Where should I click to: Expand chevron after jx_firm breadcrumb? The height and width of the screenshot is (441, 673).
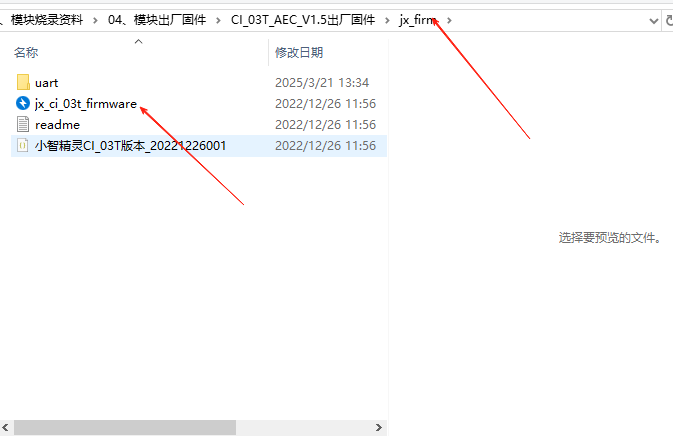coord(449,20)
